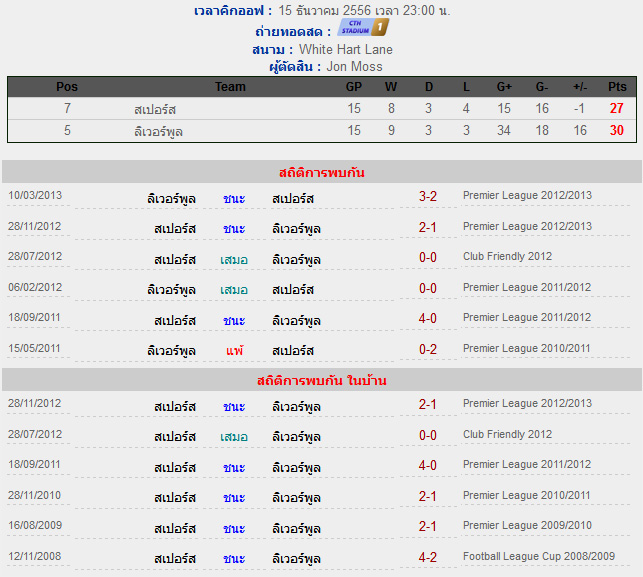Click the Team column header
This screenshot has height=577, width=643.
pos(230,87)
